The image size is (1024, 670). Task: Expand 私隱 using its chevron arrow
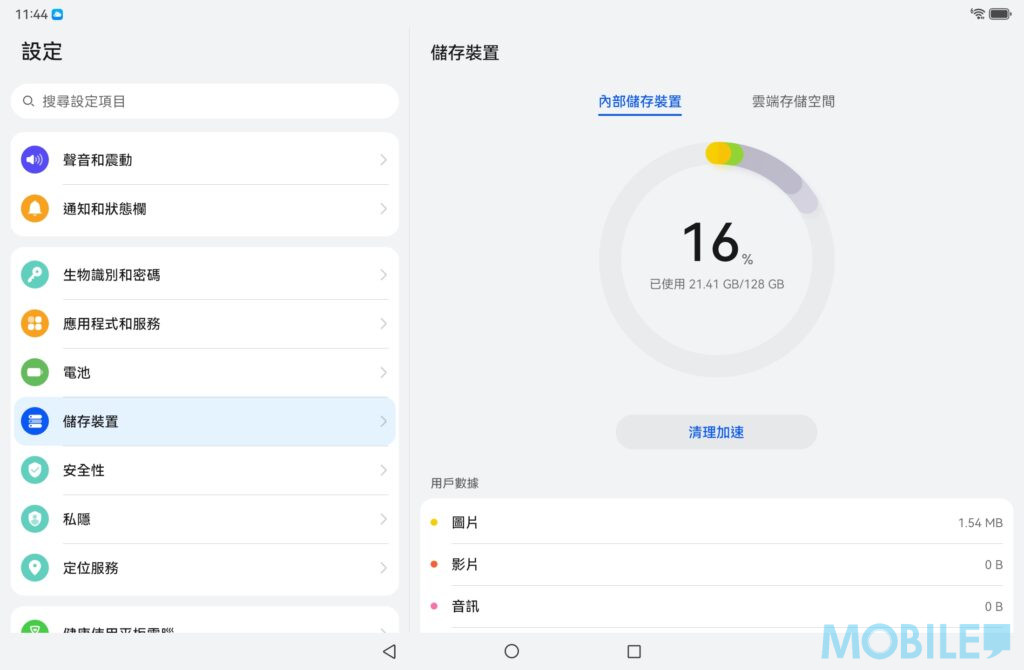coord(383,519)
